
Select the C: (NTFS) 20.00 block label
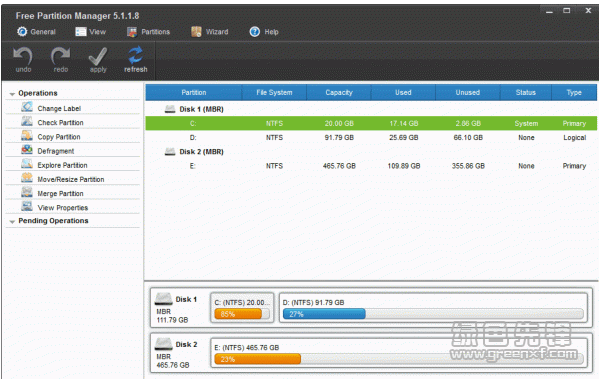(x=242, y=303)
